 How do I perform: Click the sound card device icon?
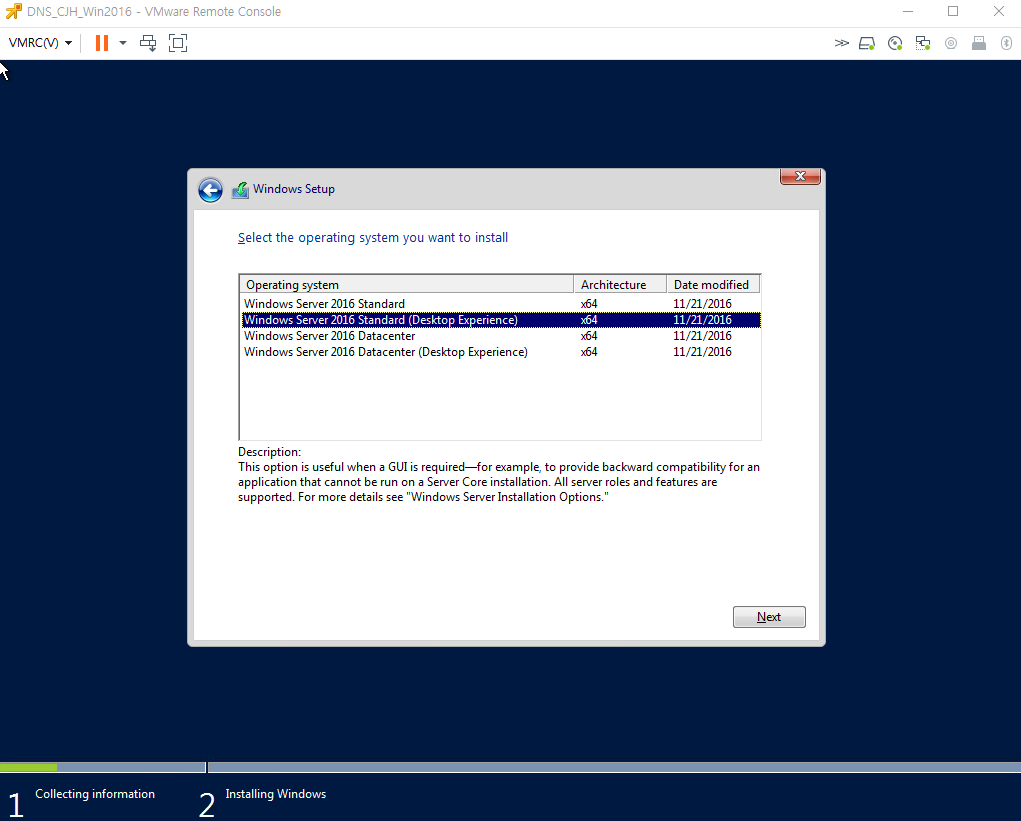[x=951, y=43]
